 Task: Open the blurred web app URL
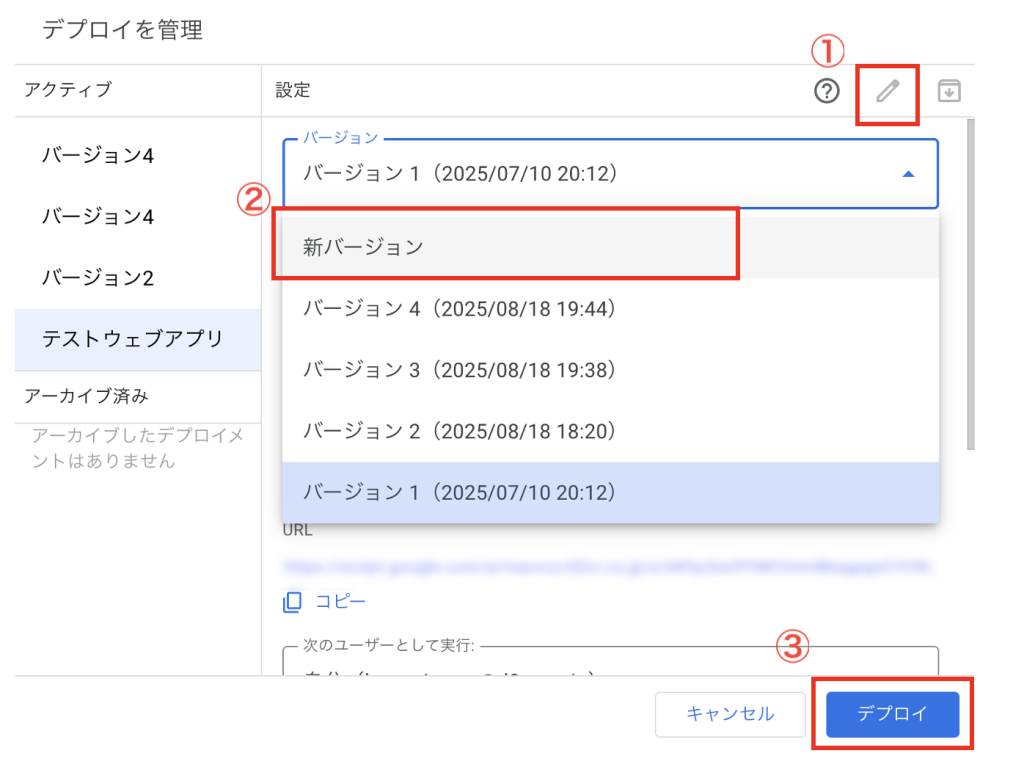(610, 566)
